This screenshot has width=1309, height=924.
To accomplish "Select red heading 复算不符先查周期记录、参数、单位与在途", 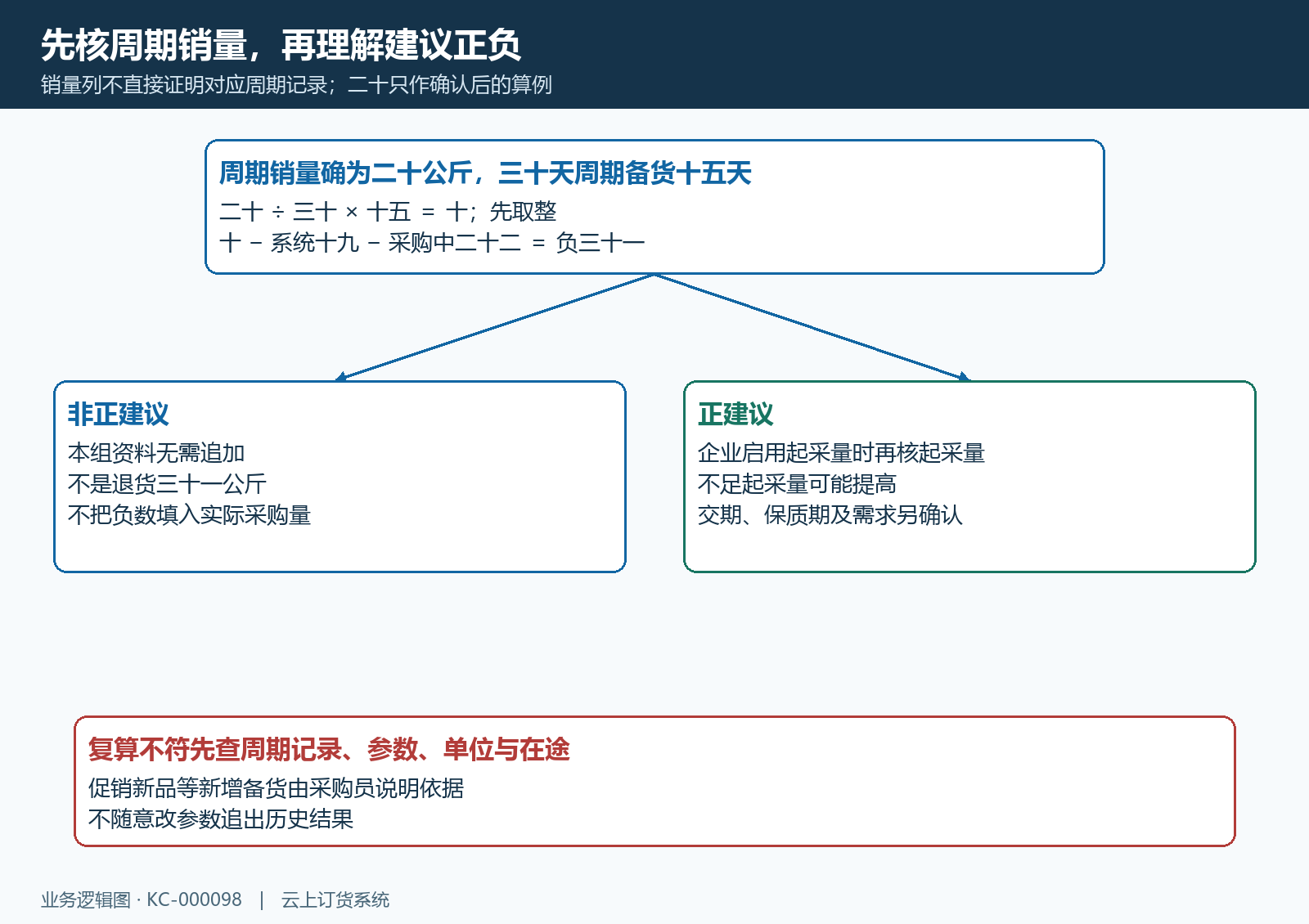I will pyautogui.click(x=329, y=750).
